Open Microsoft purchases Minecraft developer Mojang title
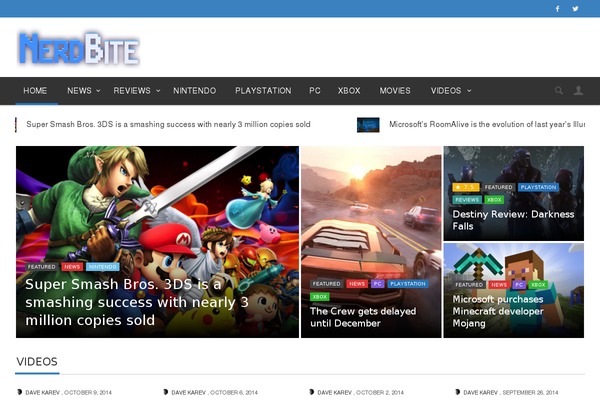 498,311
